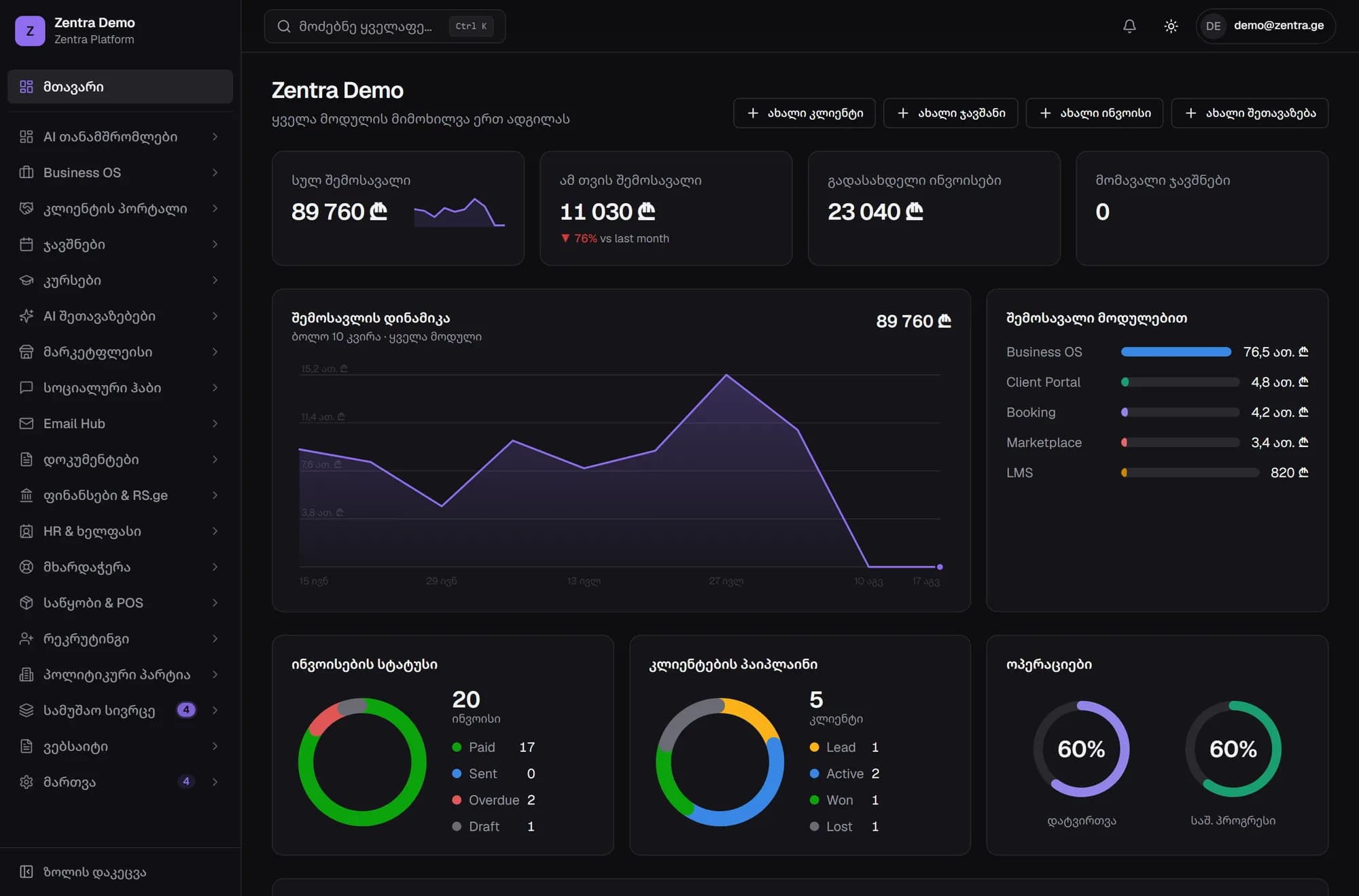Image resolution: width=1359 pixels, height=896 pixels.
Task: Click the დატვირთვა 60% ring gauge
Action: click(x=1081, y=749)
